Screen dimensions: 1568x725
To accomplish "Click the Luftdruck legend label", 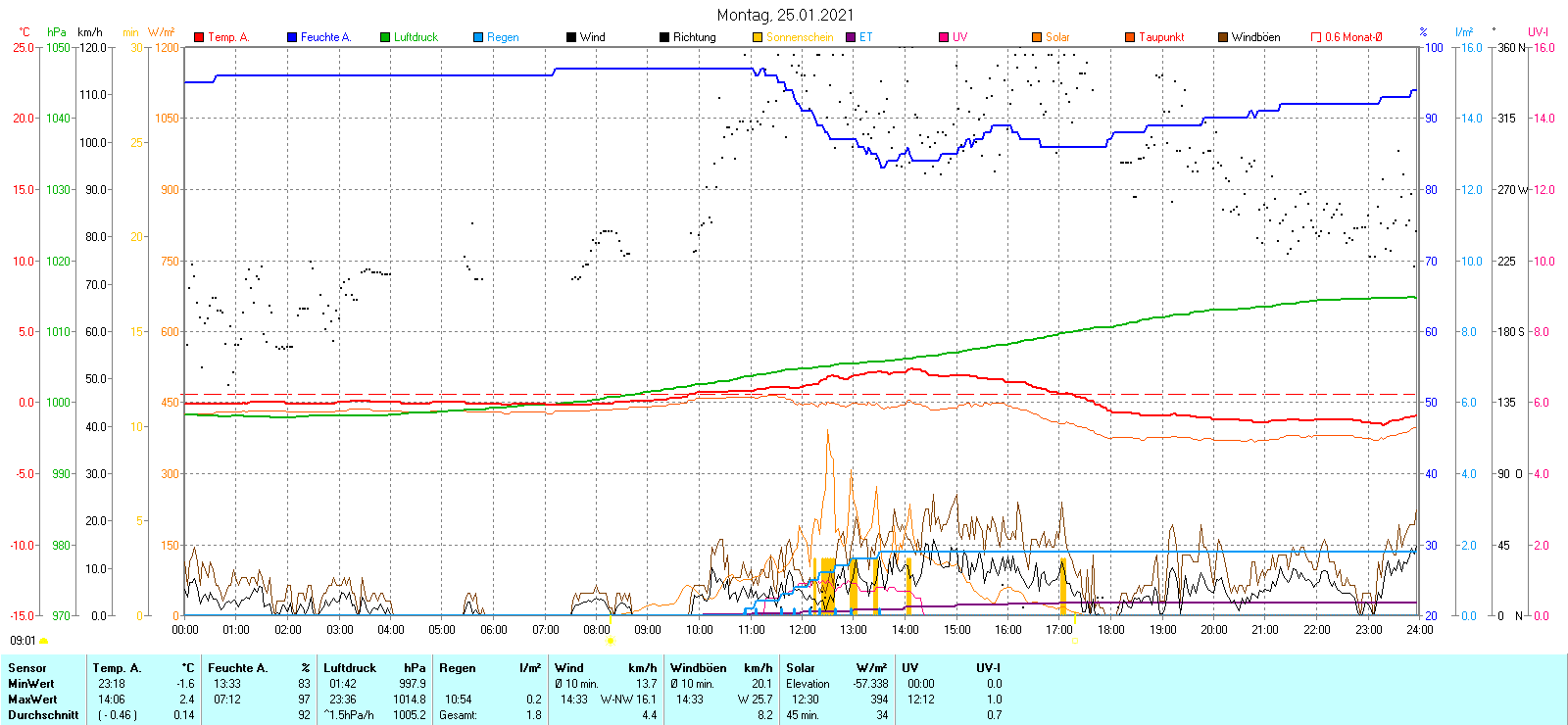I will point(416,37).
